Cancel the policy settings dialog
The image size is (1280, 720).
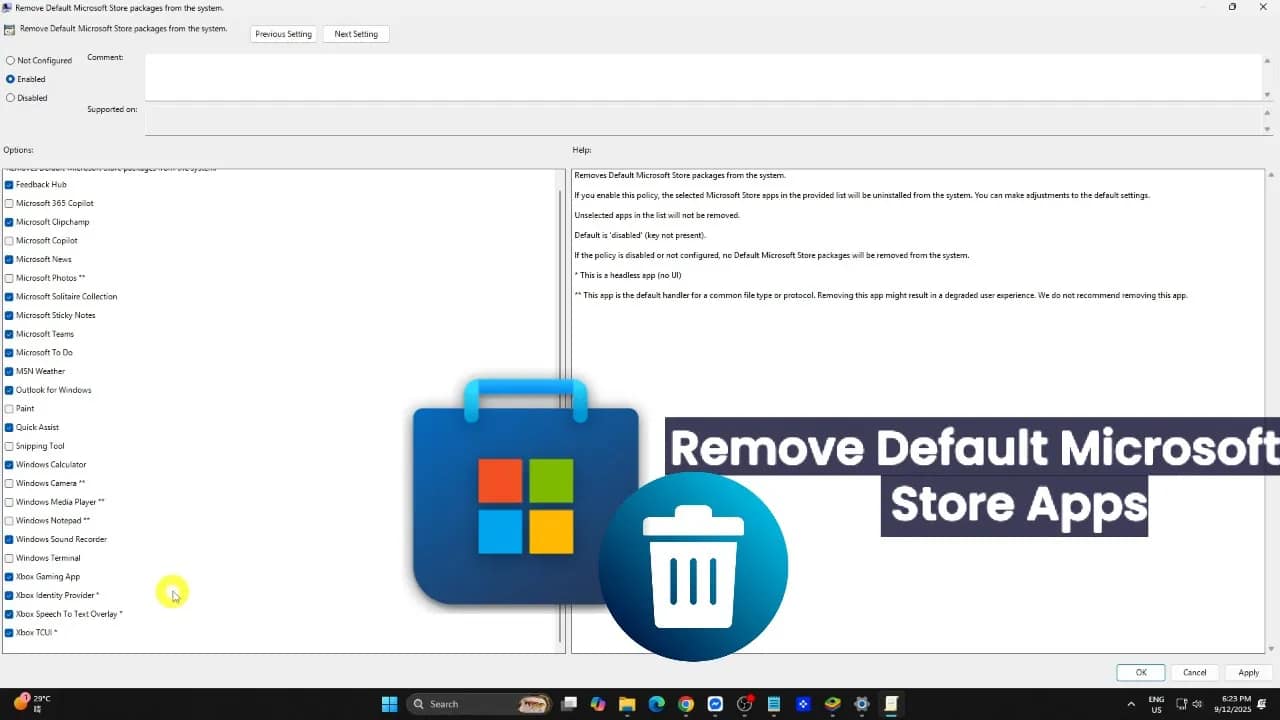[x=1194, y=672]
